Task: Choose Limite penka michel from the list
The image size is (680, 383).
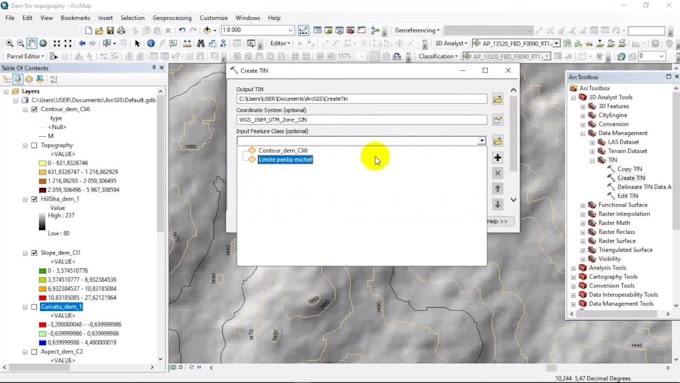Action: pyautogui.click(x=285, y=160)
